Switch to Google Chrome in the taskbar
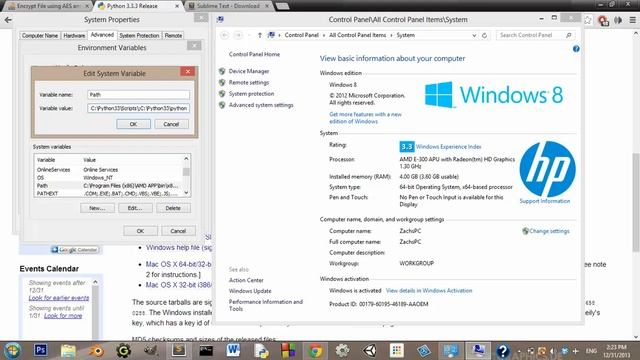Viewport: 640px width, 360px height. pos(315,350)
